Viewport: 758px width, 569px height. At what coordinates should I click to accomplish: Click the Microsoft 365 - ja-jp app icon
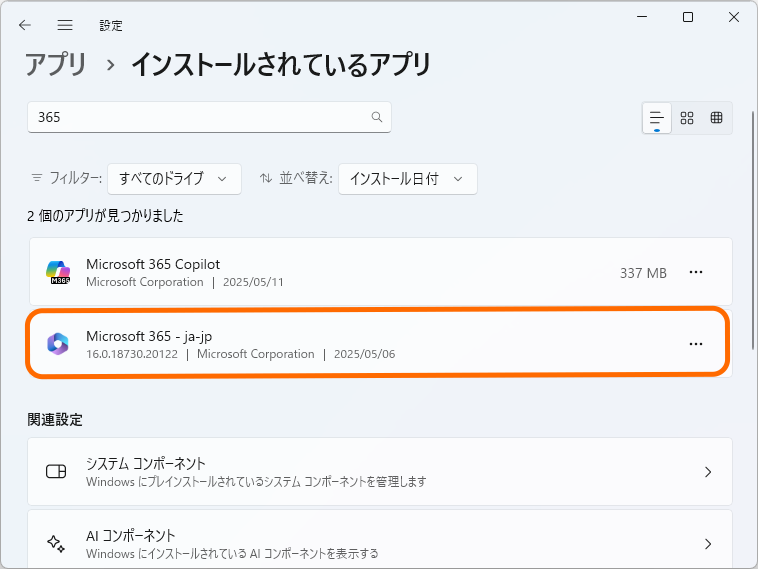58,344
